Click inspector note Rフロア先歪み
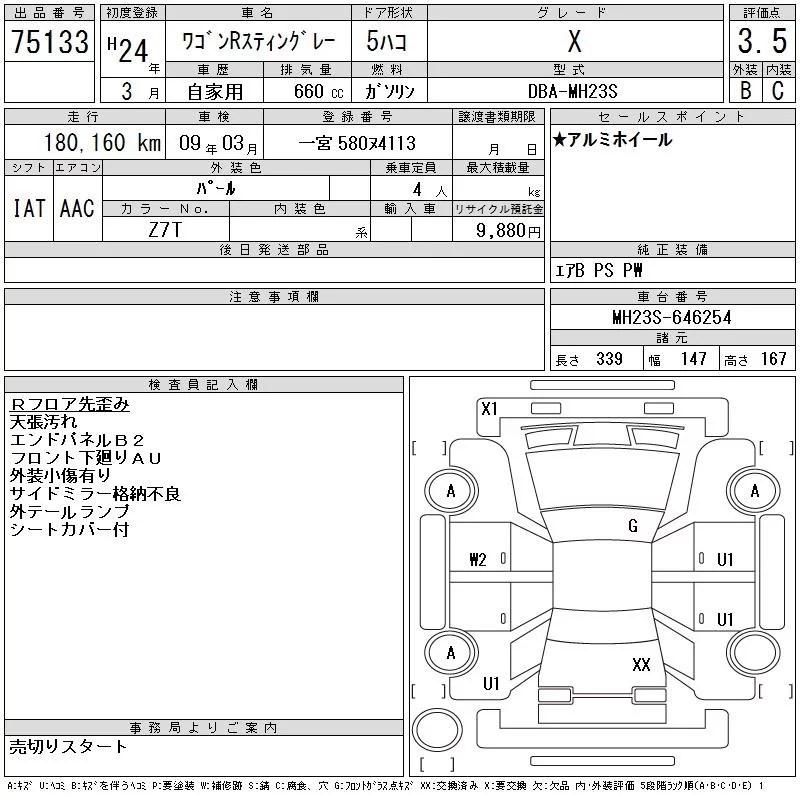Image resolution: width=800 pixels, height=800 pixels. 69,404
